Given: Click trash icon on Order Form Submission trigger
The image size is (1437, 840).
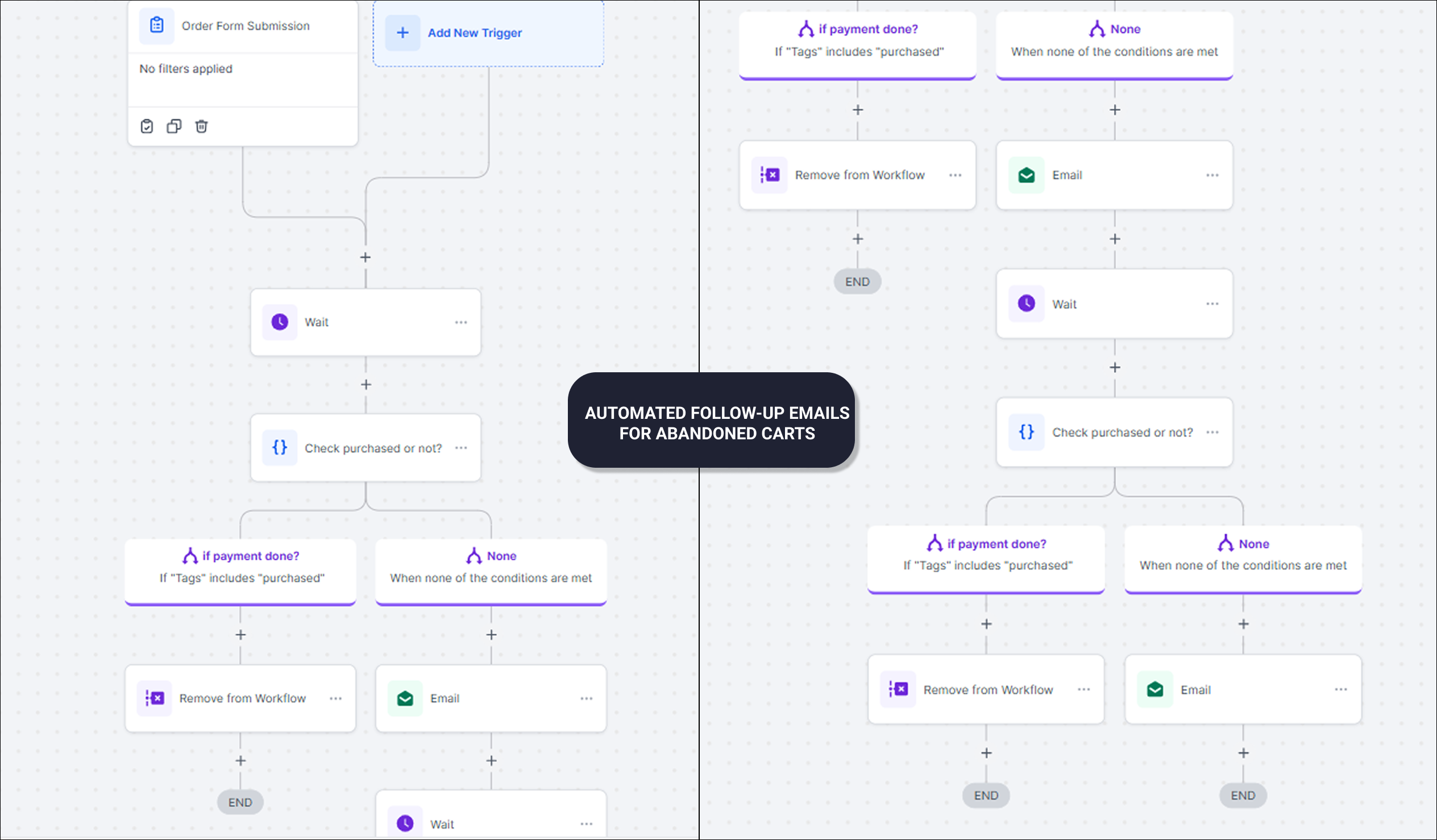Looking at the screenshot, I should click(x=201, y=126).
